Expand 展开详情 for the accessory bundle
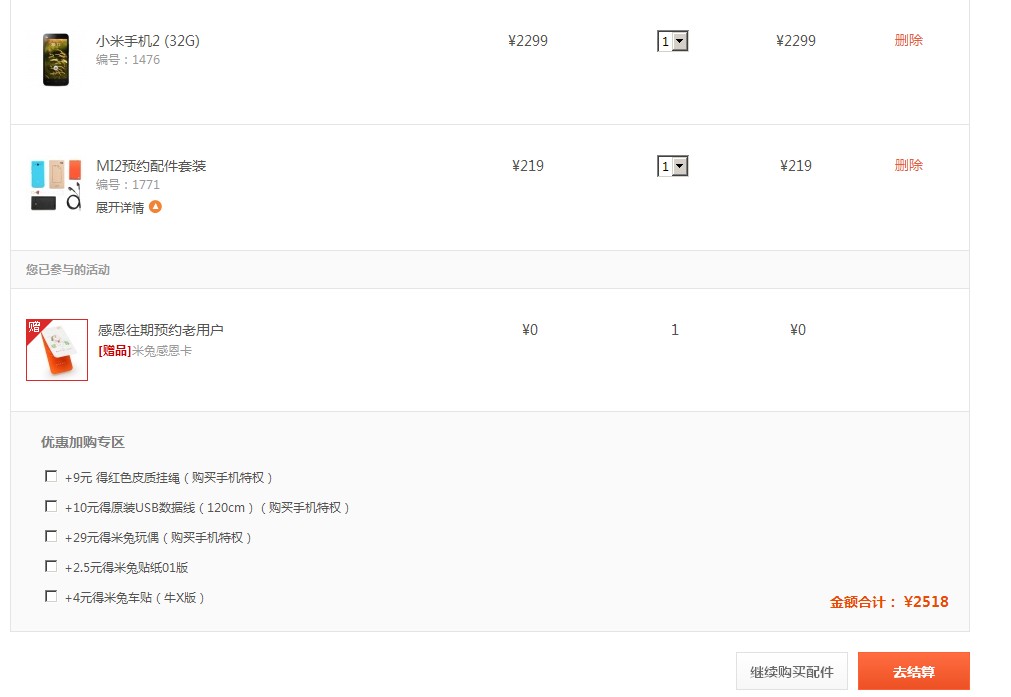Screen dimensions: 1011x697 [120, 208]
